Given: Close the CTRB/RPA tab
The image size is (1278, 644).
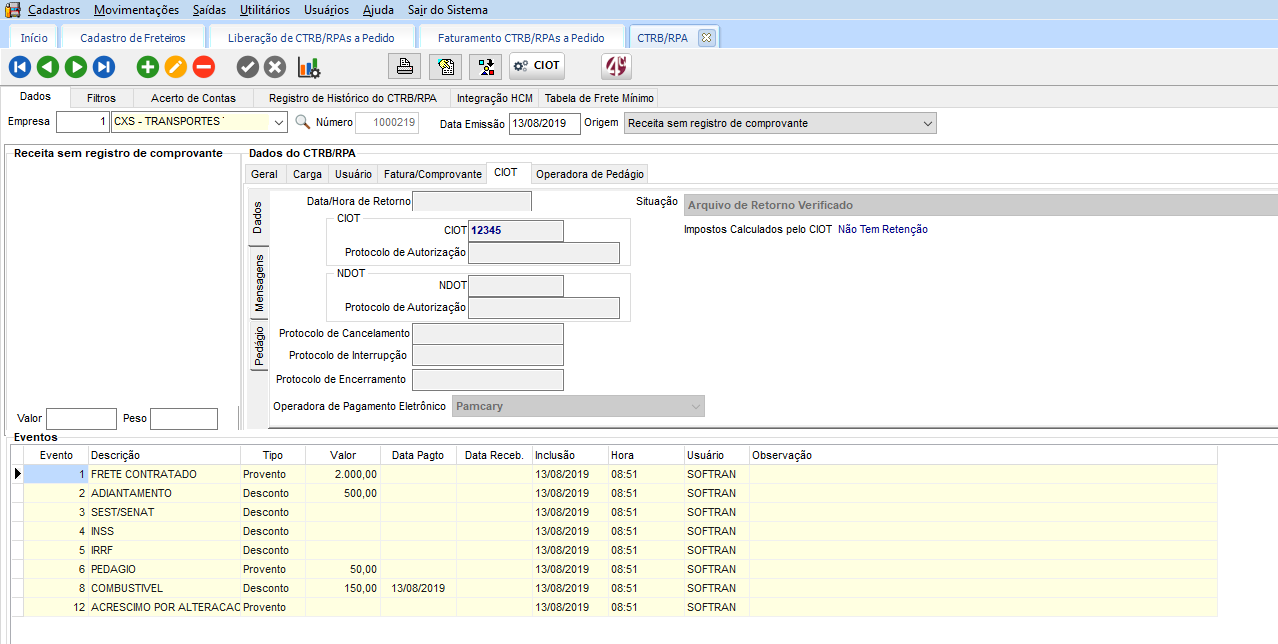Looking at the screenshot, I should (x=706, y=38).
